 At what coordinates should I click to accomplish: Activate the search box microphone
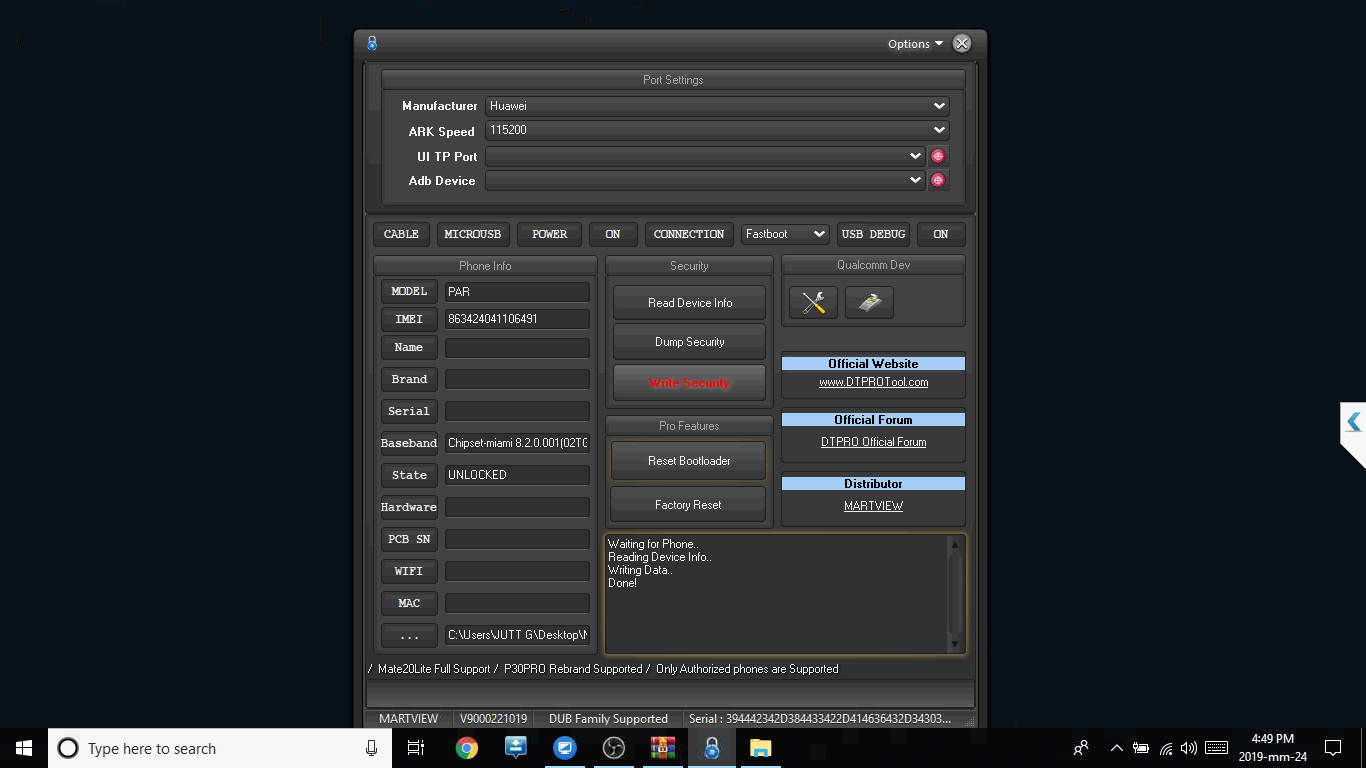(371, 748)
